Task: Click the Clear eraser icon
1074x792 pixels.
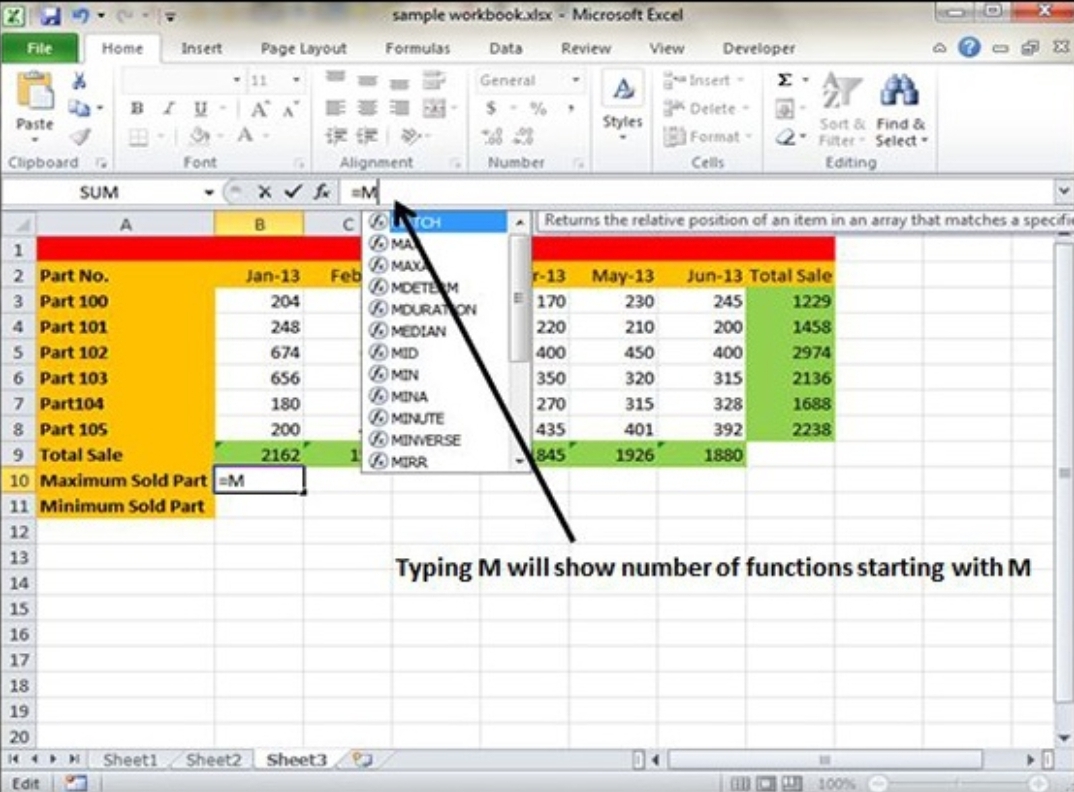Action: (785, 137)
